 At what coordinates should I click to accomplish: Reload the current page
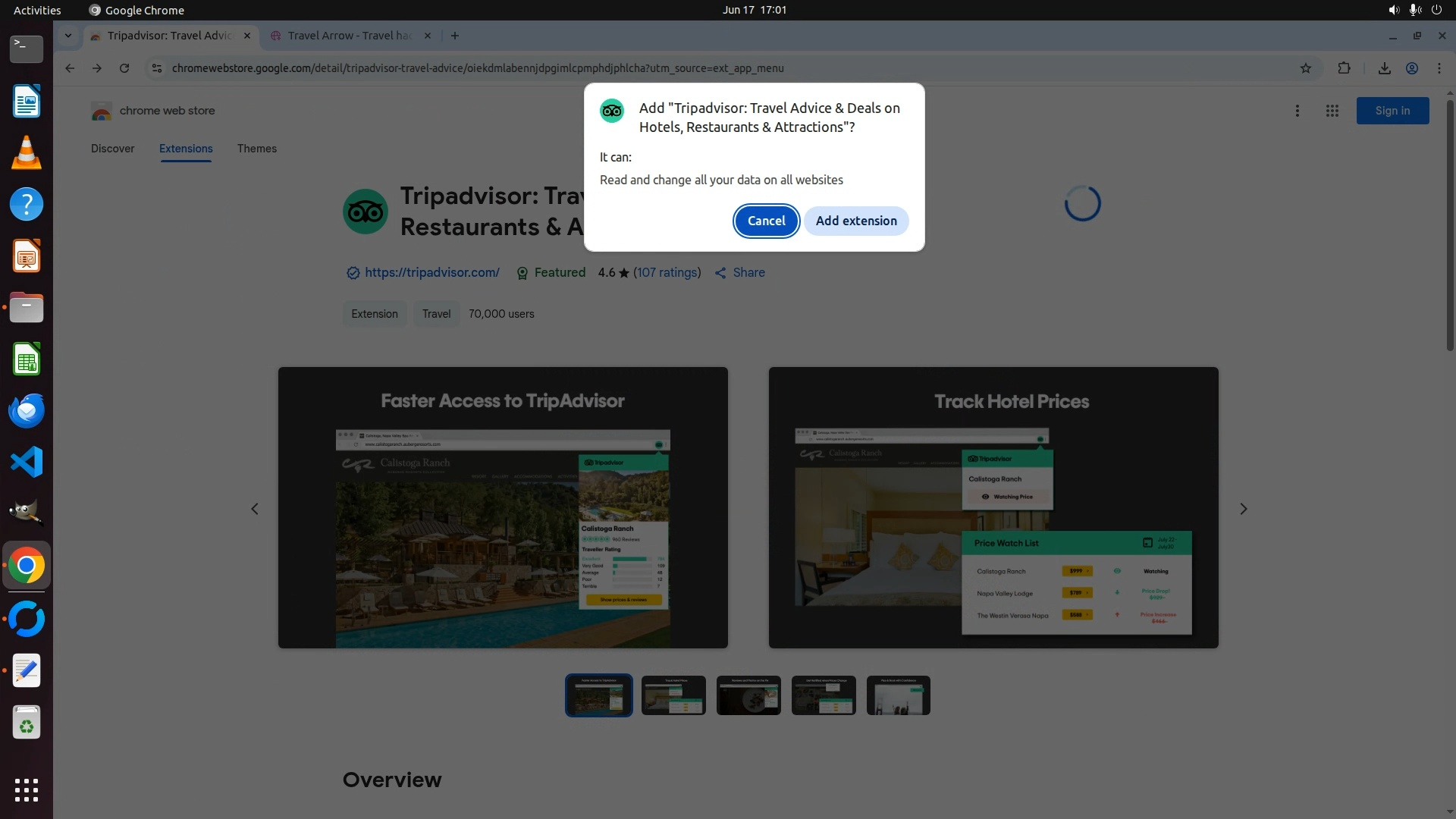click(x=124, y=68)
